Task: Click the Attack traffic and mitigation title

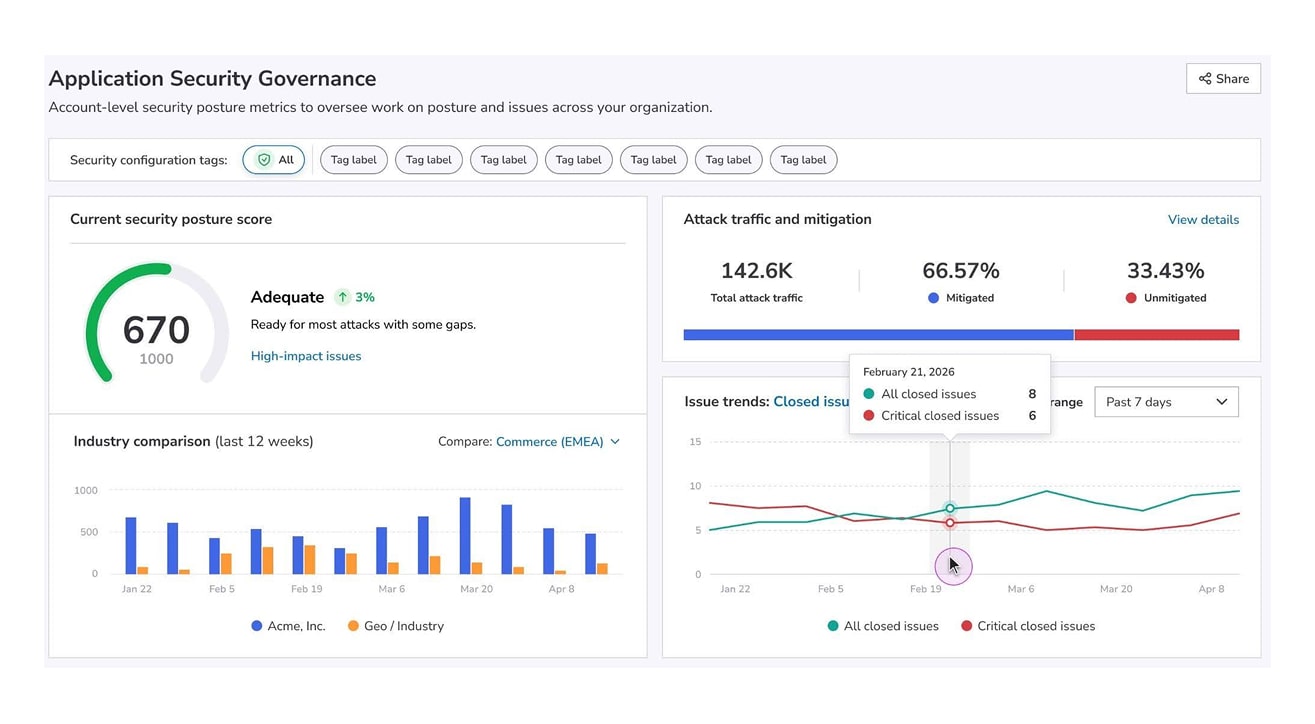Action: point(777,220)
